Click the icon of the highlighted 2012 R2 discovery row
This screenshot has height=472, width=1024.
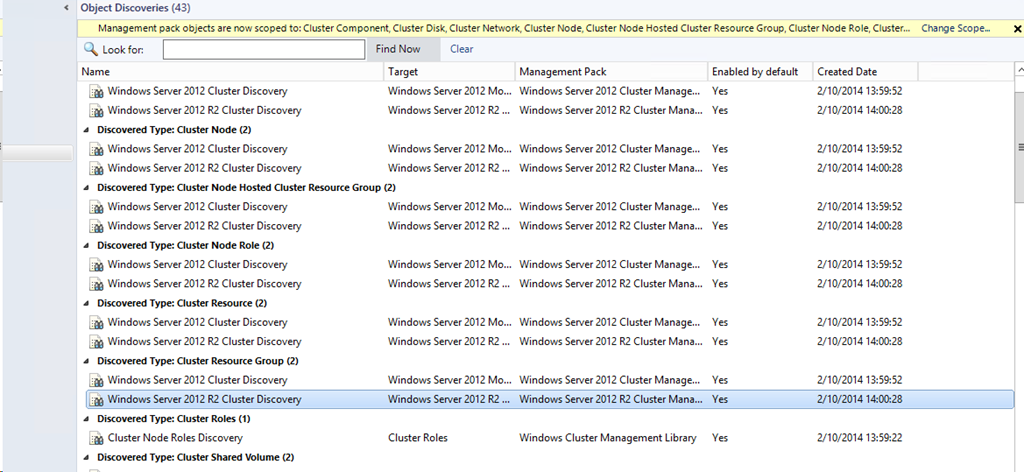click(x=96, y=400)
